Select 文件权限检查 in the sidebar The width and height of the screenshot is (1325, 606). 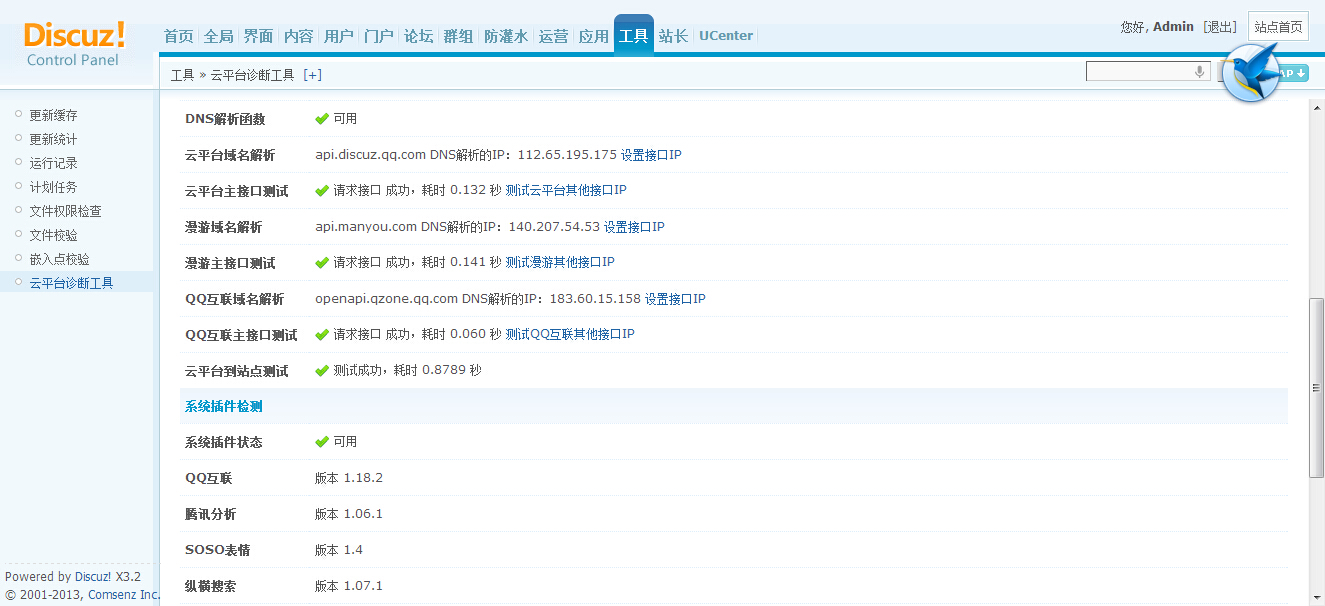[x=65, y=211]
